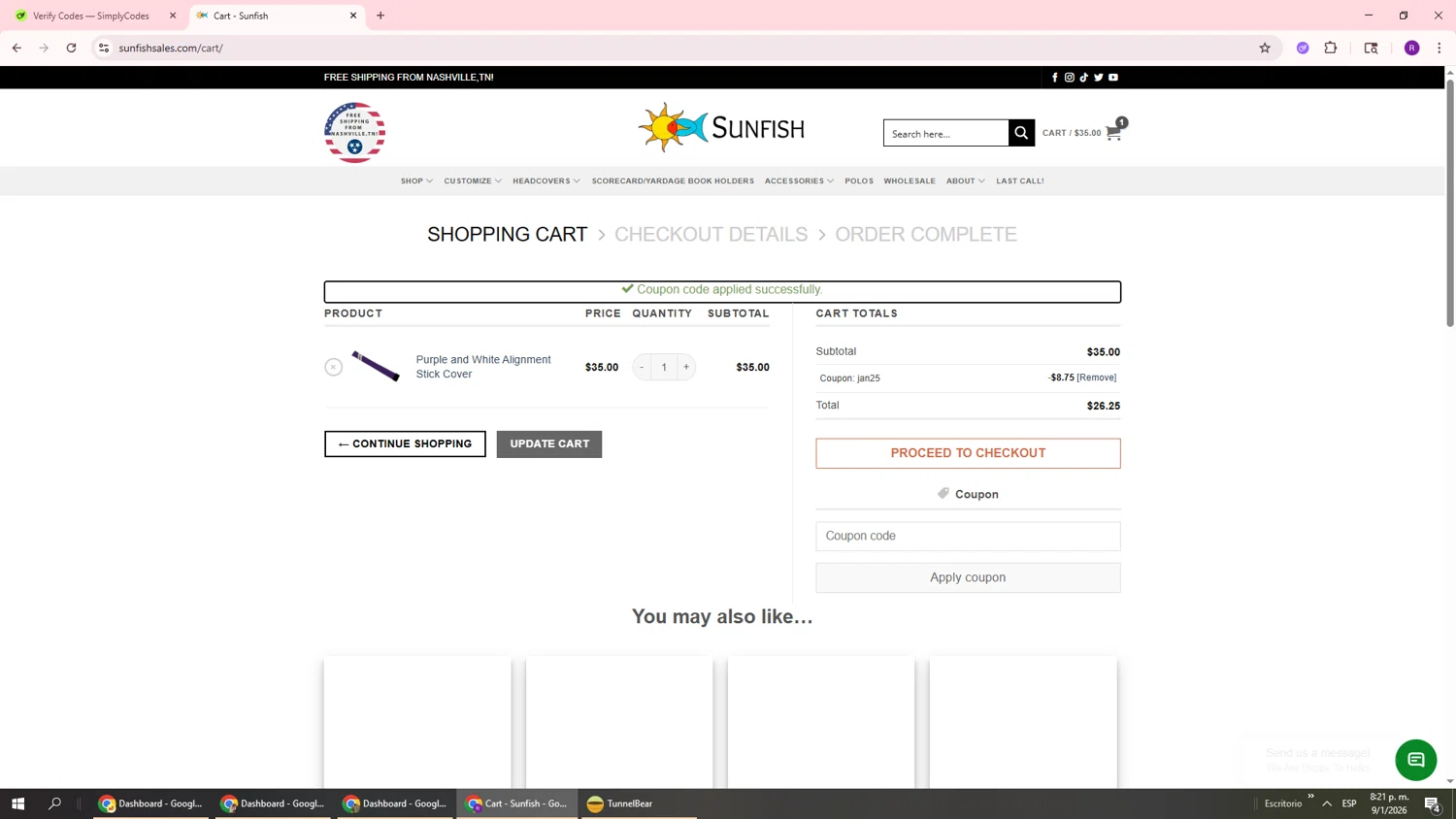Screen dimensions: 1456x819
Task: Go back to previous page
Action: click(17, 48)
